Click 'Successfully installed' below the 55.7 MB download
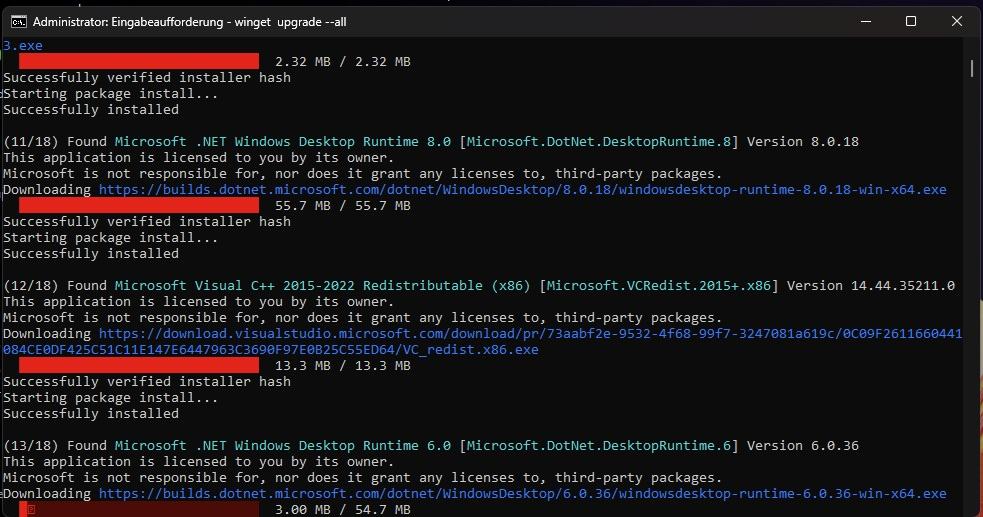The image size is (983, 517). click(91, 254)
